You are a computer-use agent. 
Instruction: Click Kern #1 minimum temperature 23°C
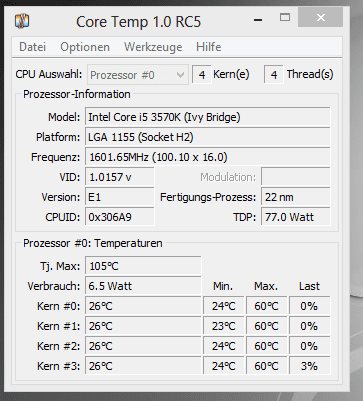click(224, 326)
